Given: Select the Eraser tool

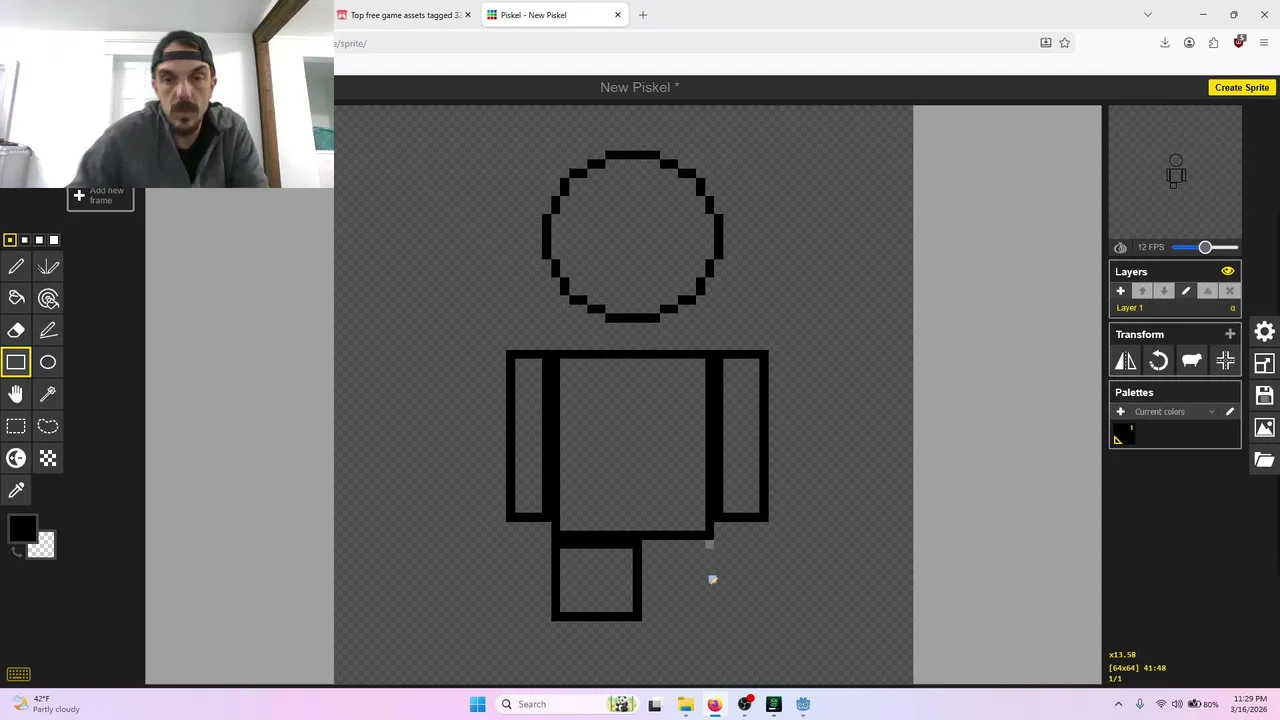Looking at the screenshot, I should (16, 330).
